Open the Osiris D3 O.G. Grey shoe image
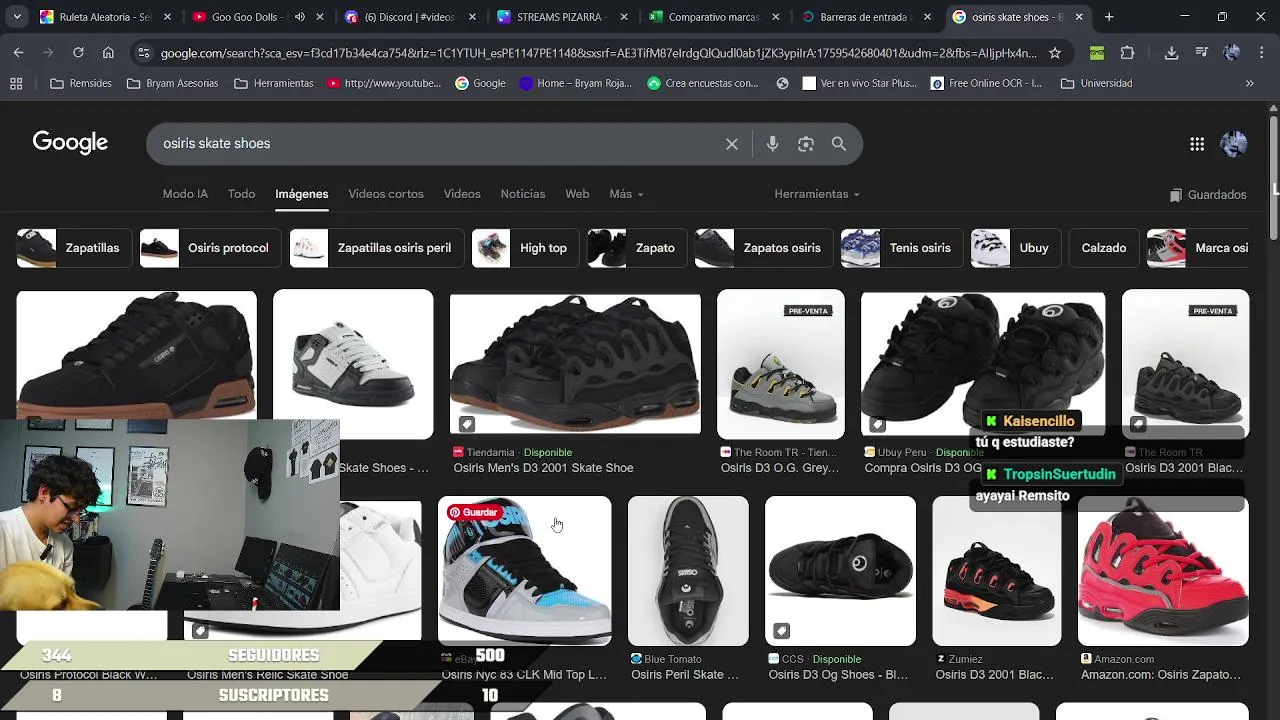Screen dimensions: 1280x720 pyautogui.click(x=781, y=364)
